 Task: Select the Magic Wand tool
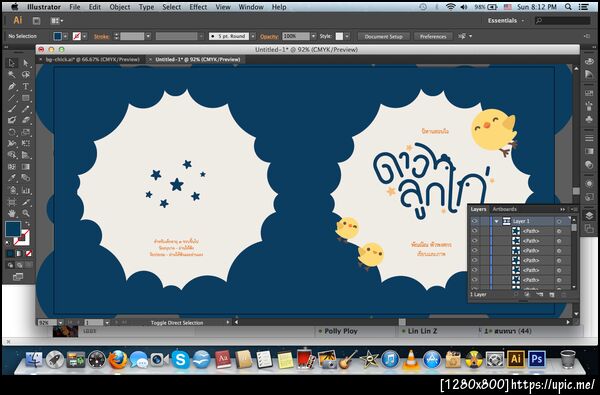click(12, 75)
